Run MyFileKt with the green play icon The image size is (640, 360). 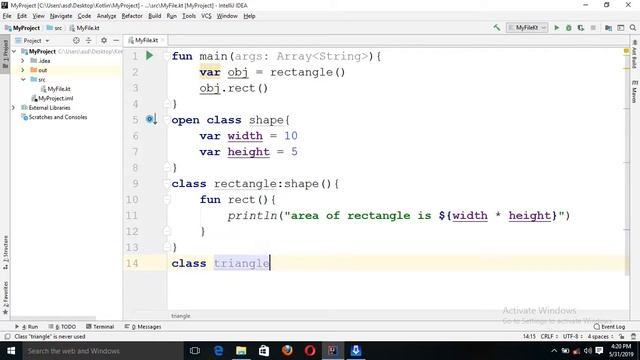(x=556, y=28)
